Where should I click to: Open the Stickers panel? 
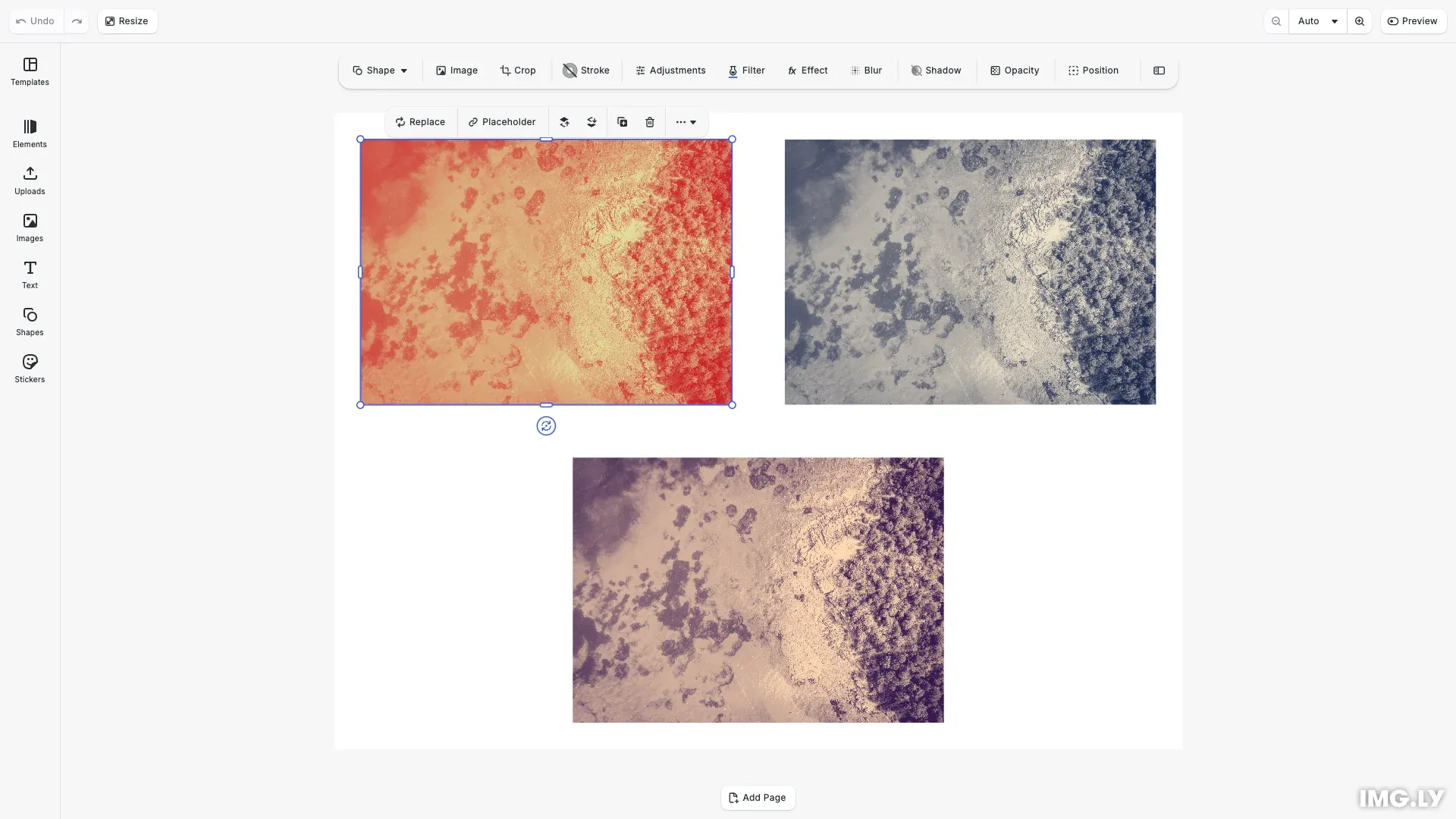[x=30, y=369]
